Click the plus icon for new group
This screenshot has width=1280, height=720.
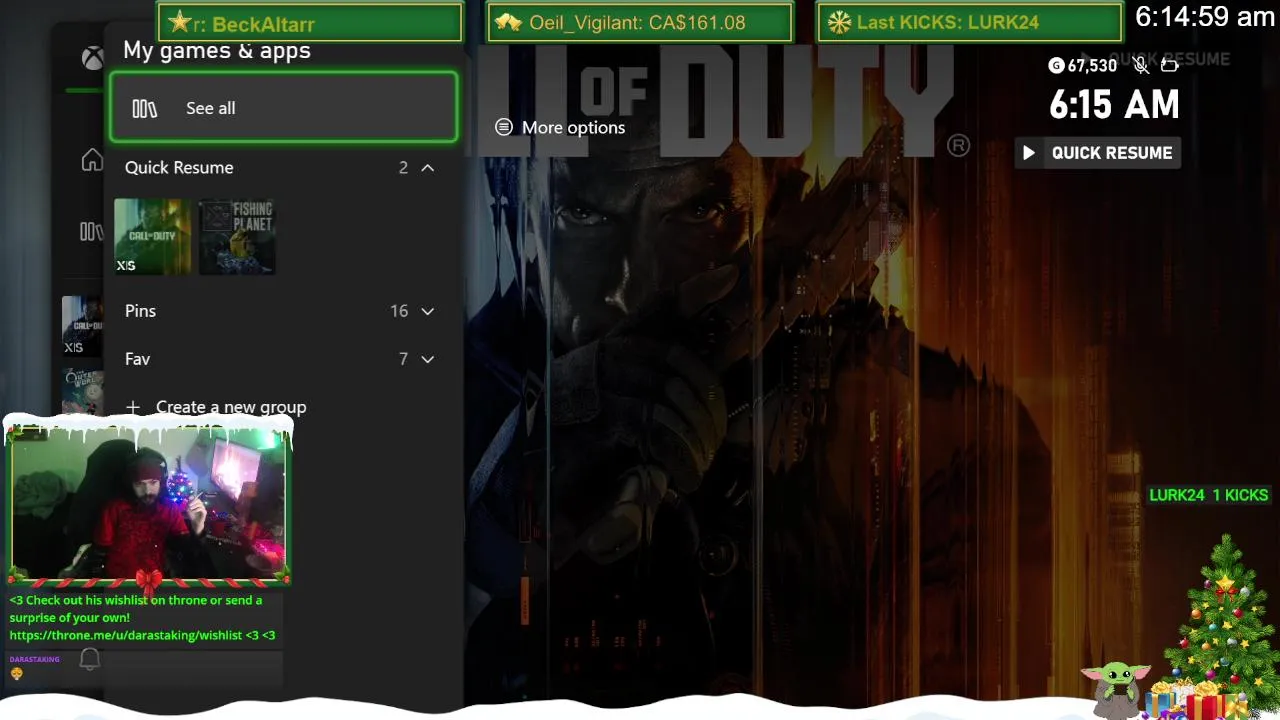point(133,407)
